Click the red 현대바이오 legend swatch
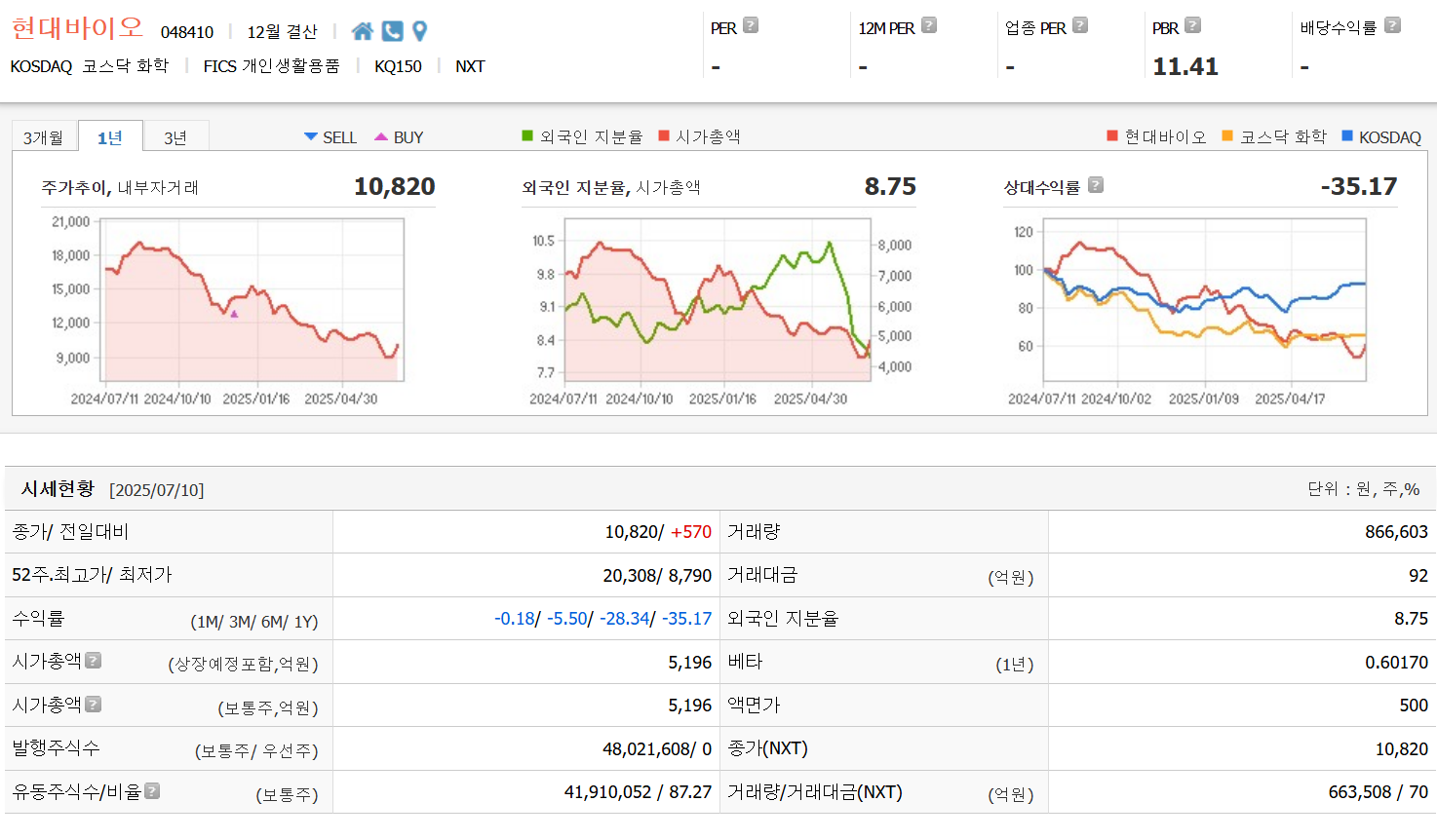This screenshot has height=840, width=1437. pos(1112,135)
